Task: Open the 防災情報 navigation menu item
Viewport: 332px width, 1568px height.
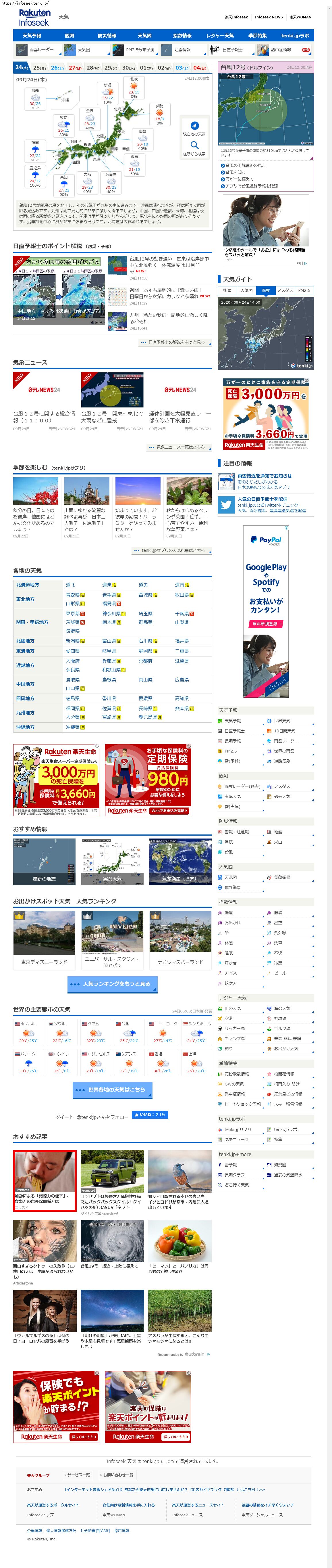Action: (x=107, y=36)
